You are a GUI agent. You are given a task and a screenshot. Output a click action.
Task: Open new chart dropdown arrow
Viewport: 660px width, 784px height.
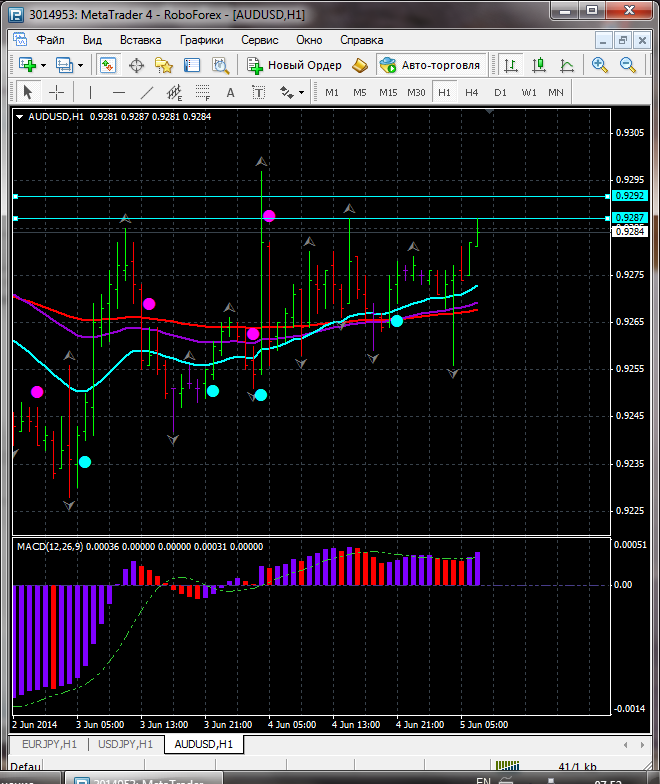coord(43,65)
